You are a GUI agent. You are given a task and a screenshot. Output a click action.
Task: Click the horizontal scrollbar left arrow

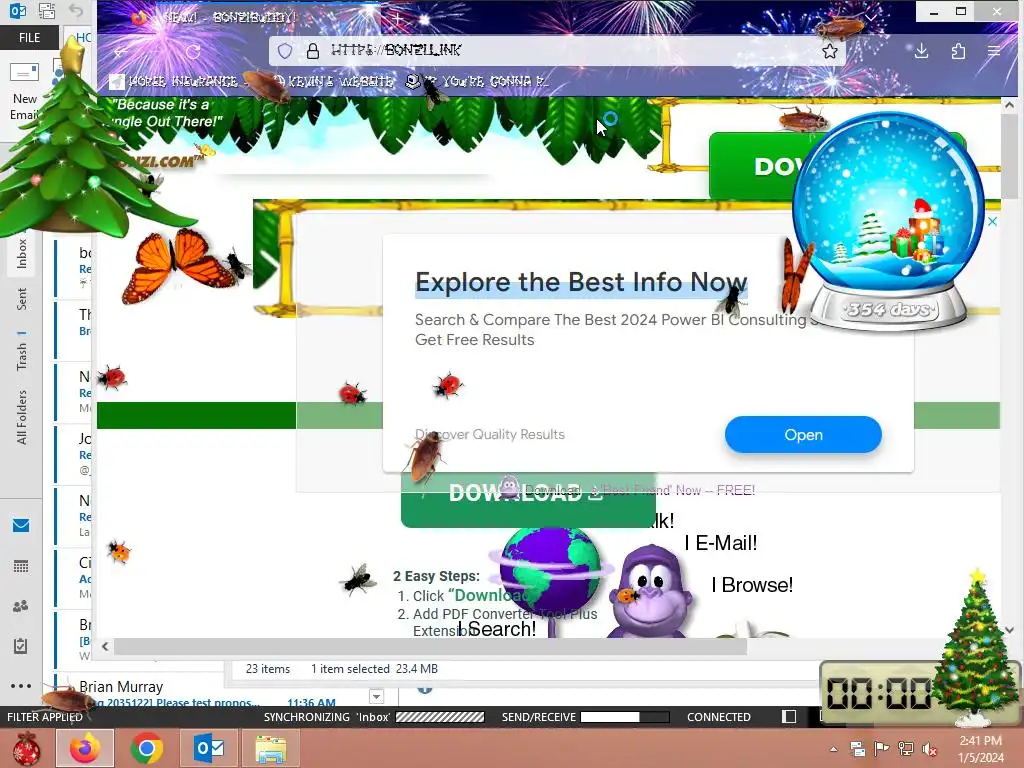pyautogui.click(x=105, y=646)
